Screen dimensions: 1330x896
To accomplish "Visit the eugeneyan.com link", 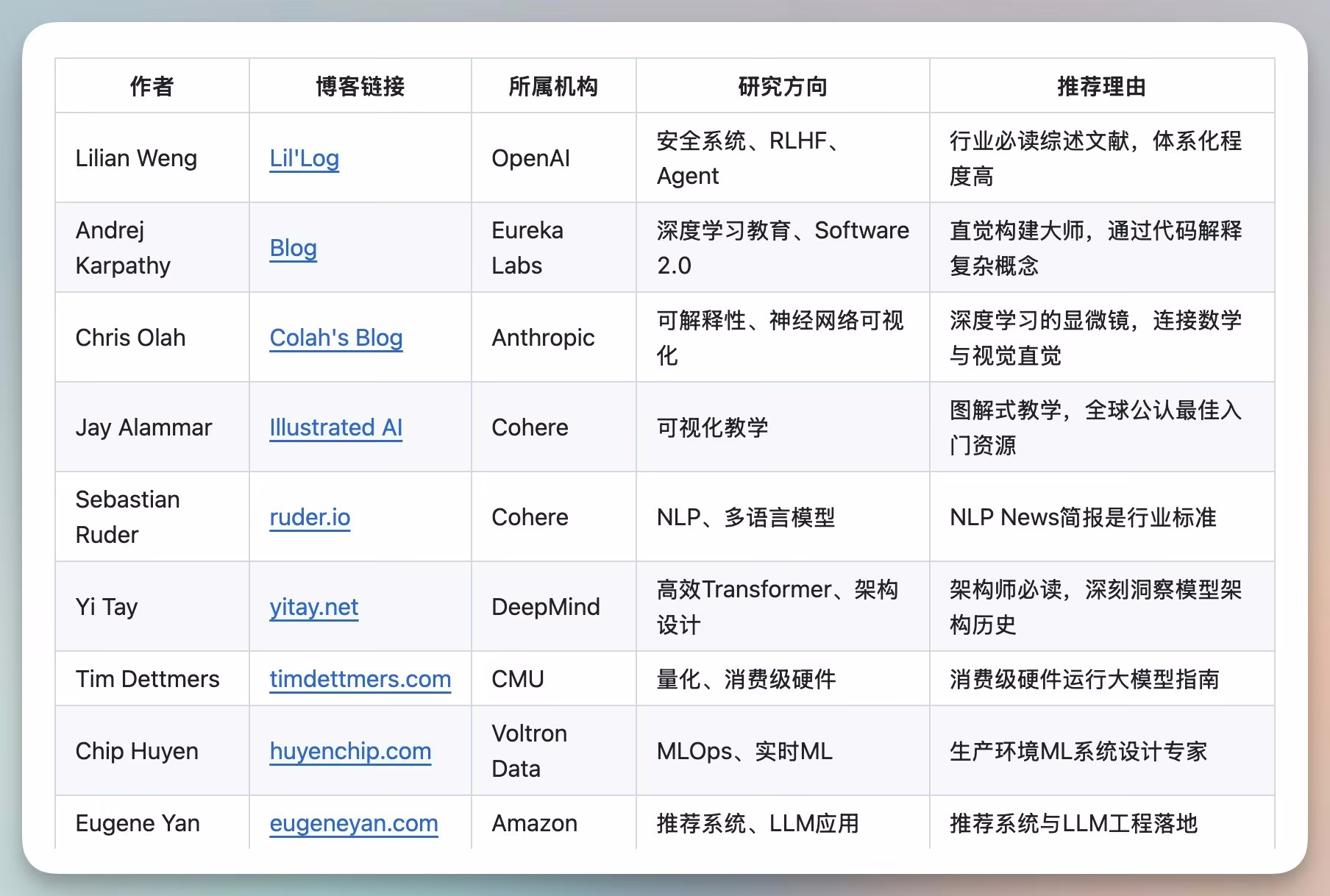I will point(354,823).
